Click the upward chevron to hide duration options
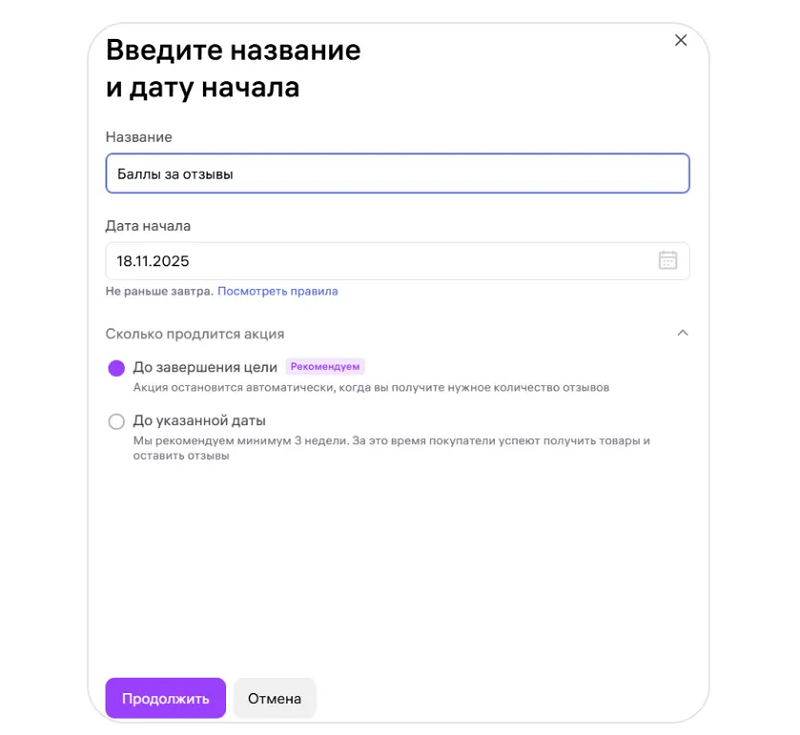This screenshot has height=735, width=800. click(684, 333)
